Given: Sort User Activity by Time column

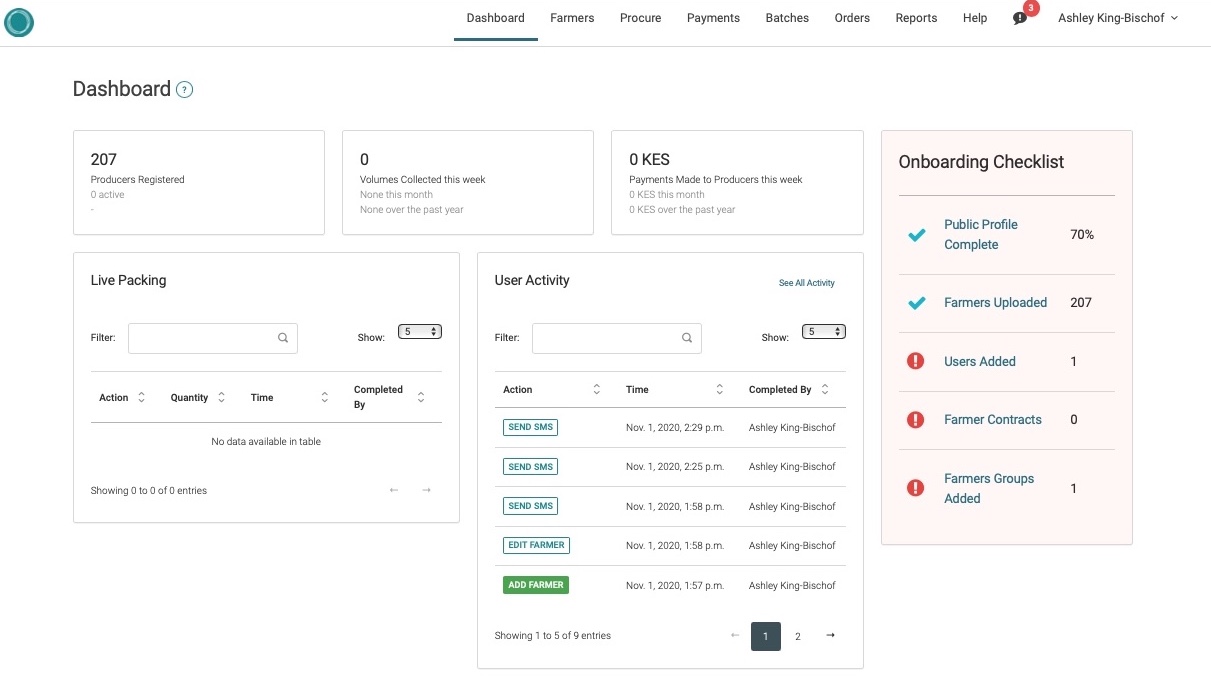Looking at the screenshot, I should tap(719, 389).
